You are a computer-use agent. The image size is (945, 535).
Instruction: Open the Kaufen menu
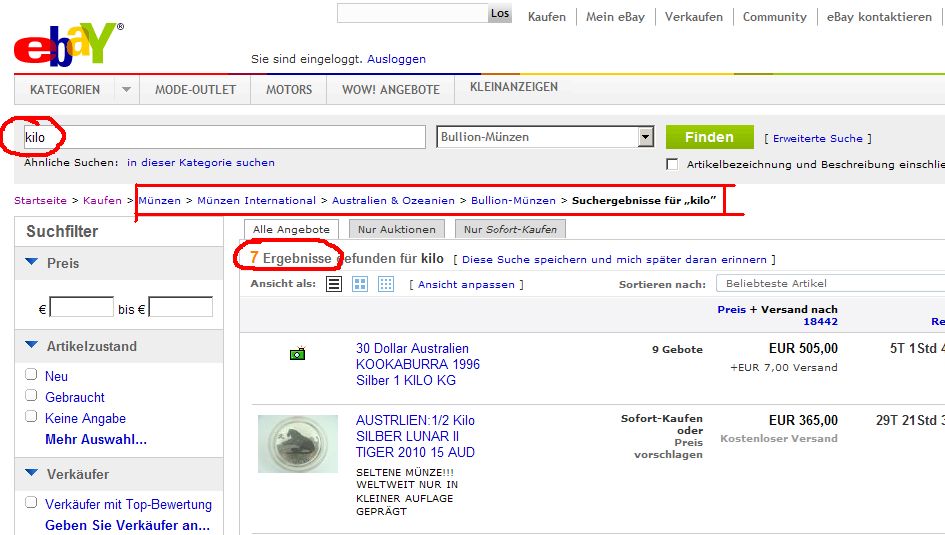(547, 17)
